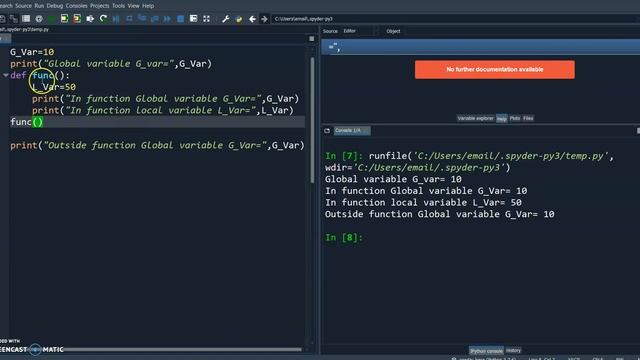Click the In [8]: console prompt
640x360 pixels.
coord(344,238)
